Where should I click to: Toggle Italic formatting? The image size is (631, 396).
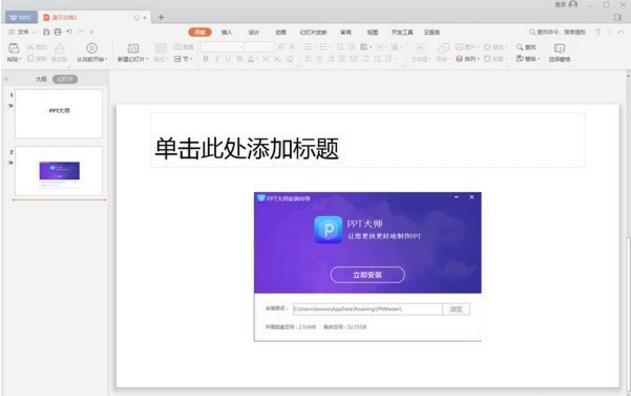(217, 59)
